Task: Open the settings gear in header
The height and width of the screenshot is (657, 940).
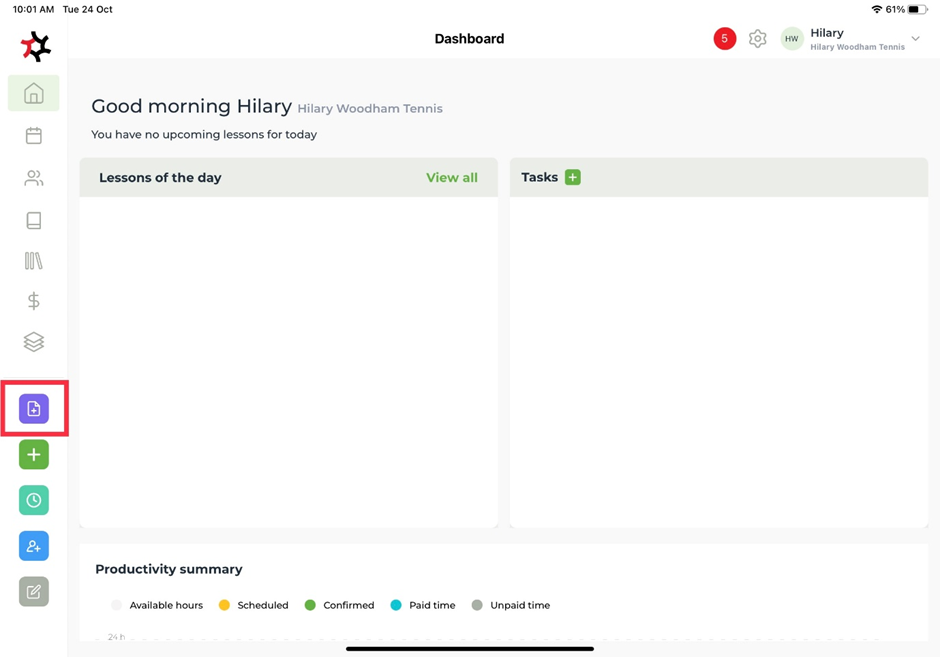Action: point(758,39)
